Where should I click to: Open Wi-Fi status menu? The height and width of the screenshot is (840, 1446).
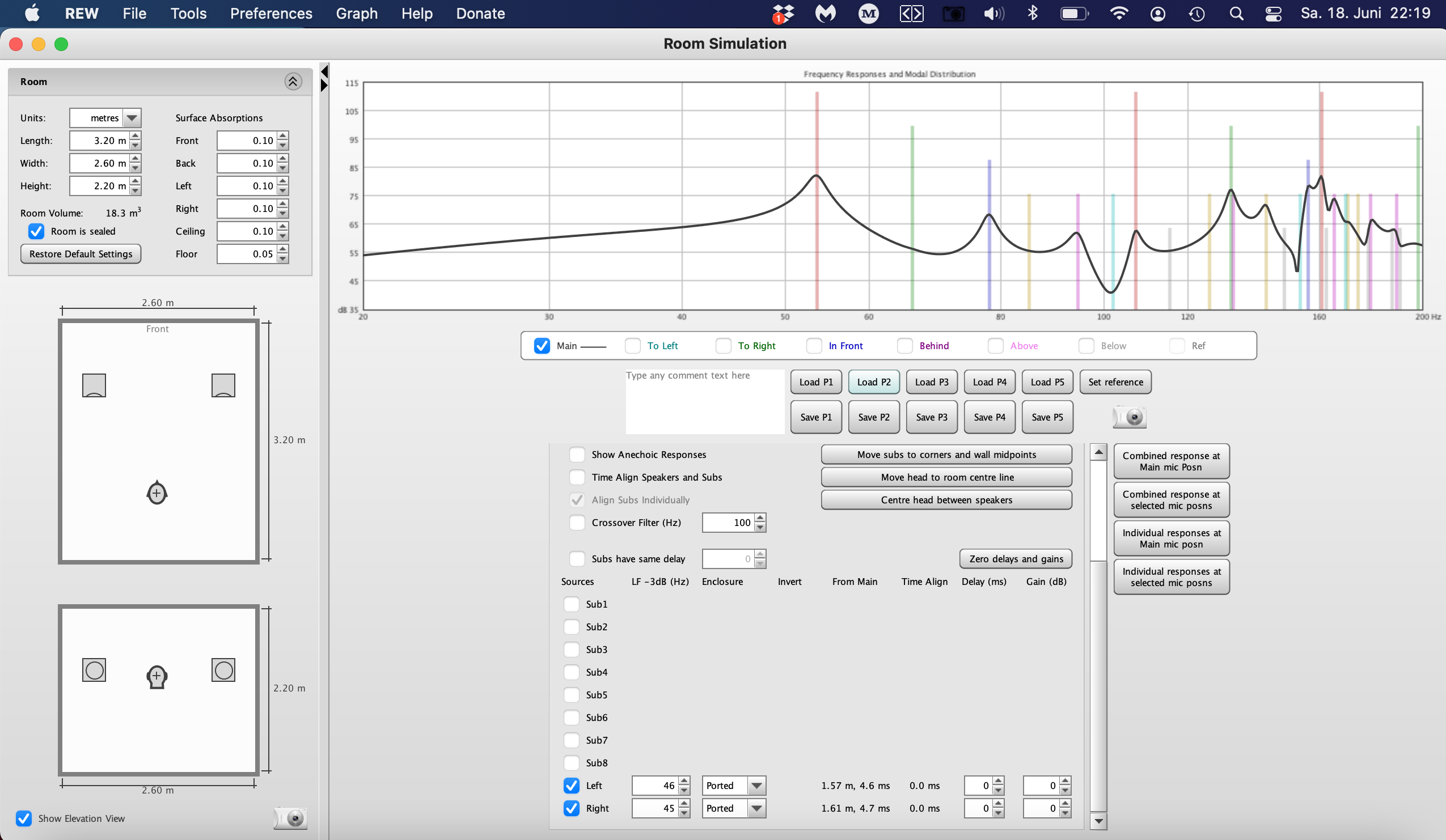click(x=1118, y=13)
